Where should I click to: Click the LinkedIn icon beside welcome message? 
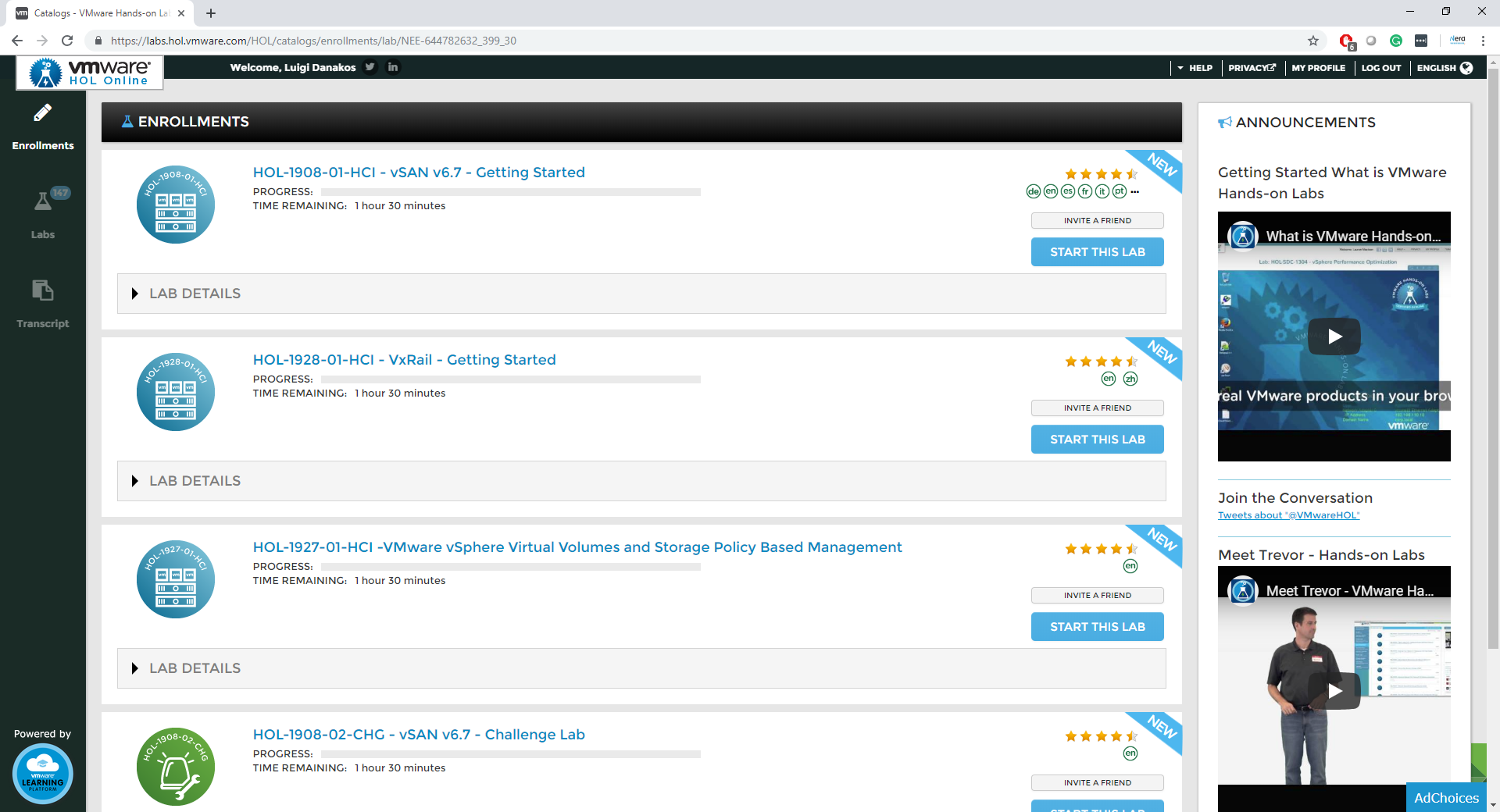click(x=393, y=67)
